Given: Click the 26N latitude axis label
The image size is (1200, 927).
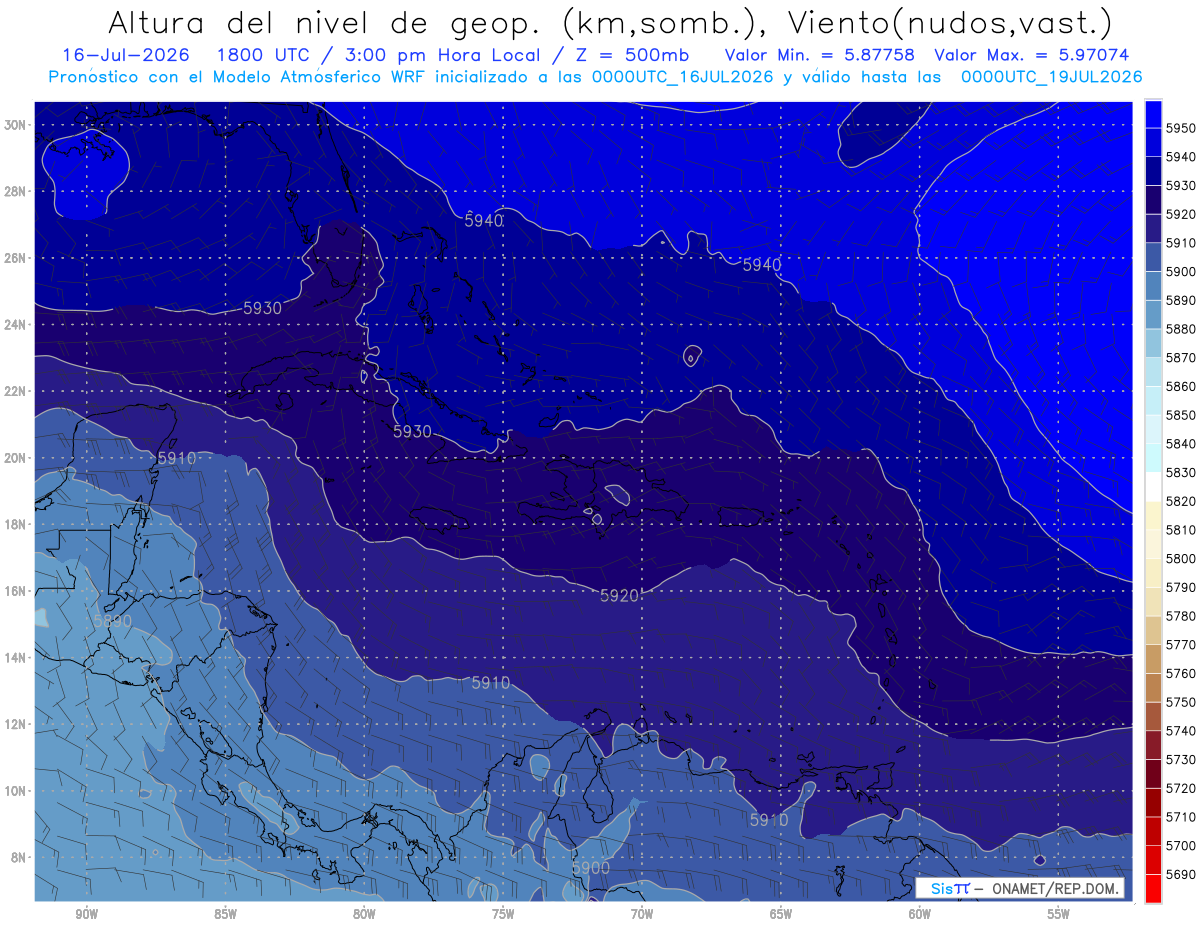Looking at the screenshot, I should (x=15, y=258).
